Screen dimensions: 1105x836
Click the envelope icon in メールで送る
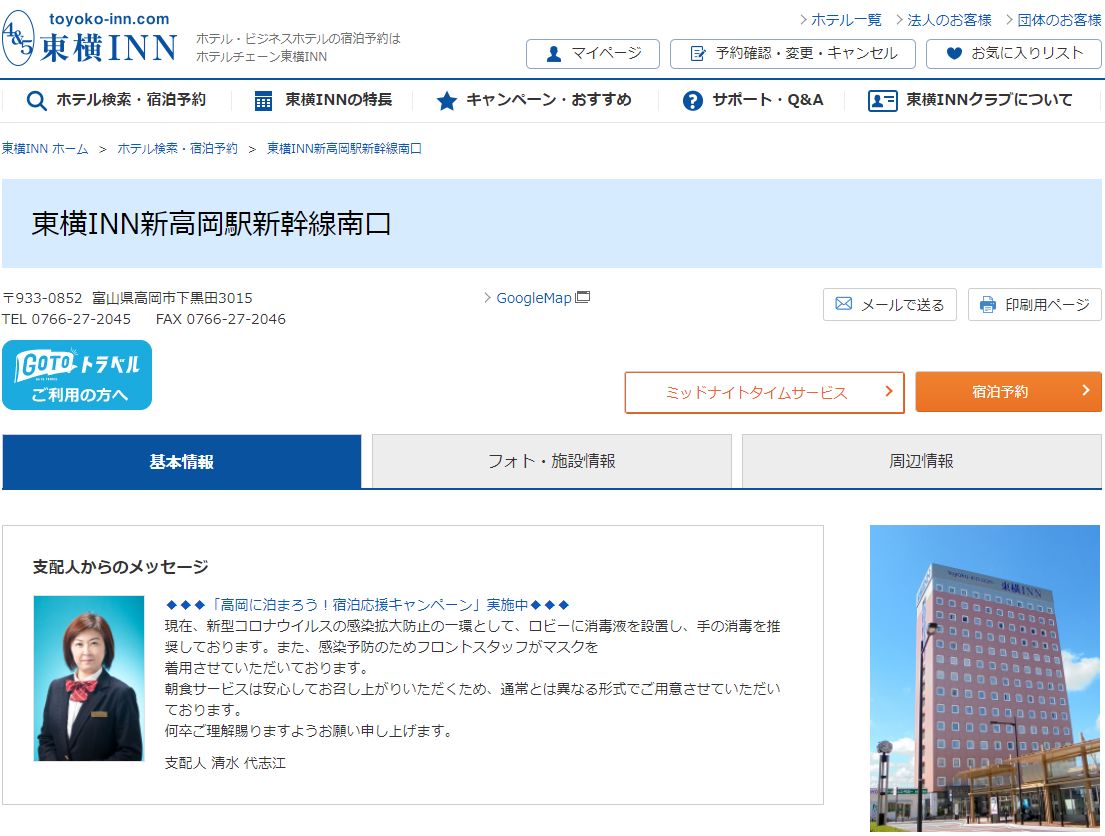pos(844,304)
